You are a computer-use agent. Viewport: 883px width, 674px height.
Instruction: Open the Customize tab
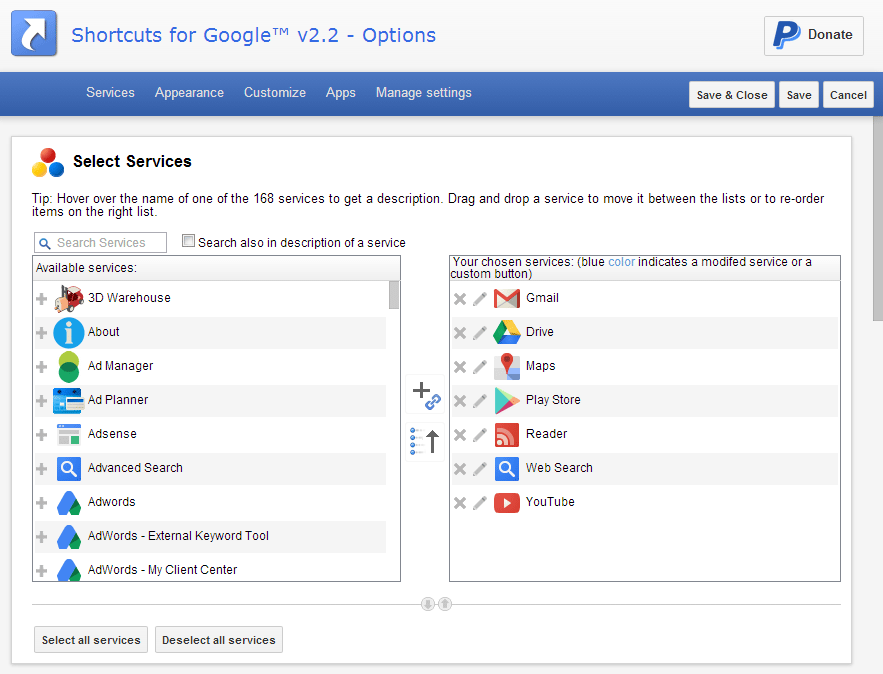[x=275, y=93]
